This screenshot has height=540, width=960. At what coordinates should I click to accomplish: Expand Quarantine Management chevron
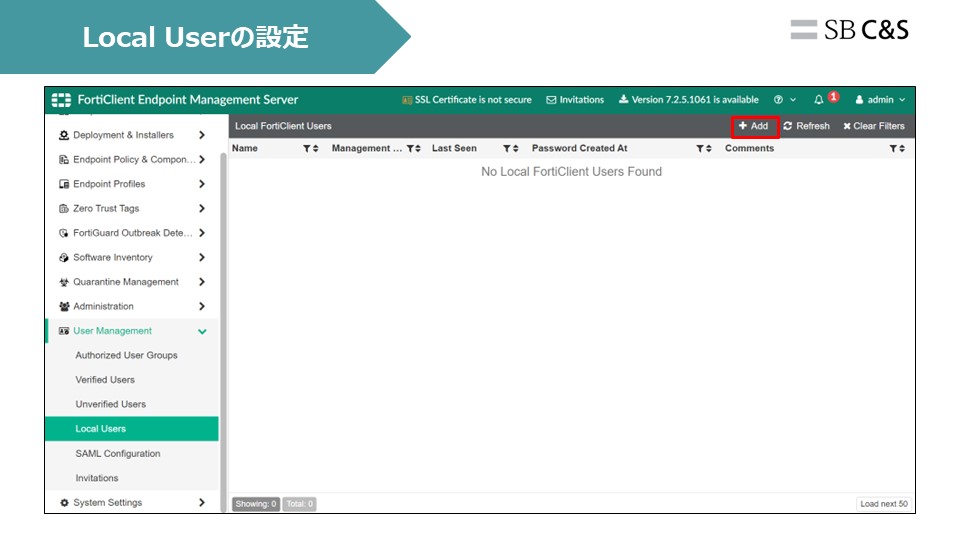(x=202, y=282)
